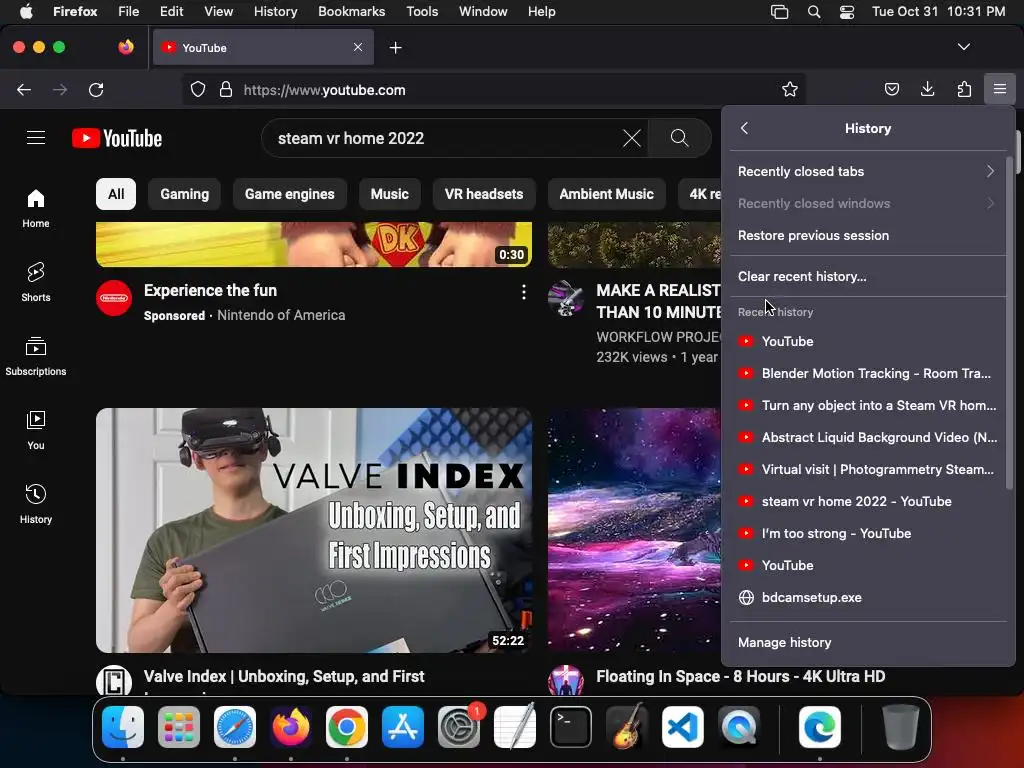This screenshot has height=768, width=1024.
Task: Click Spotlight search icon in menu bar
Action: (x=814, y=11)
